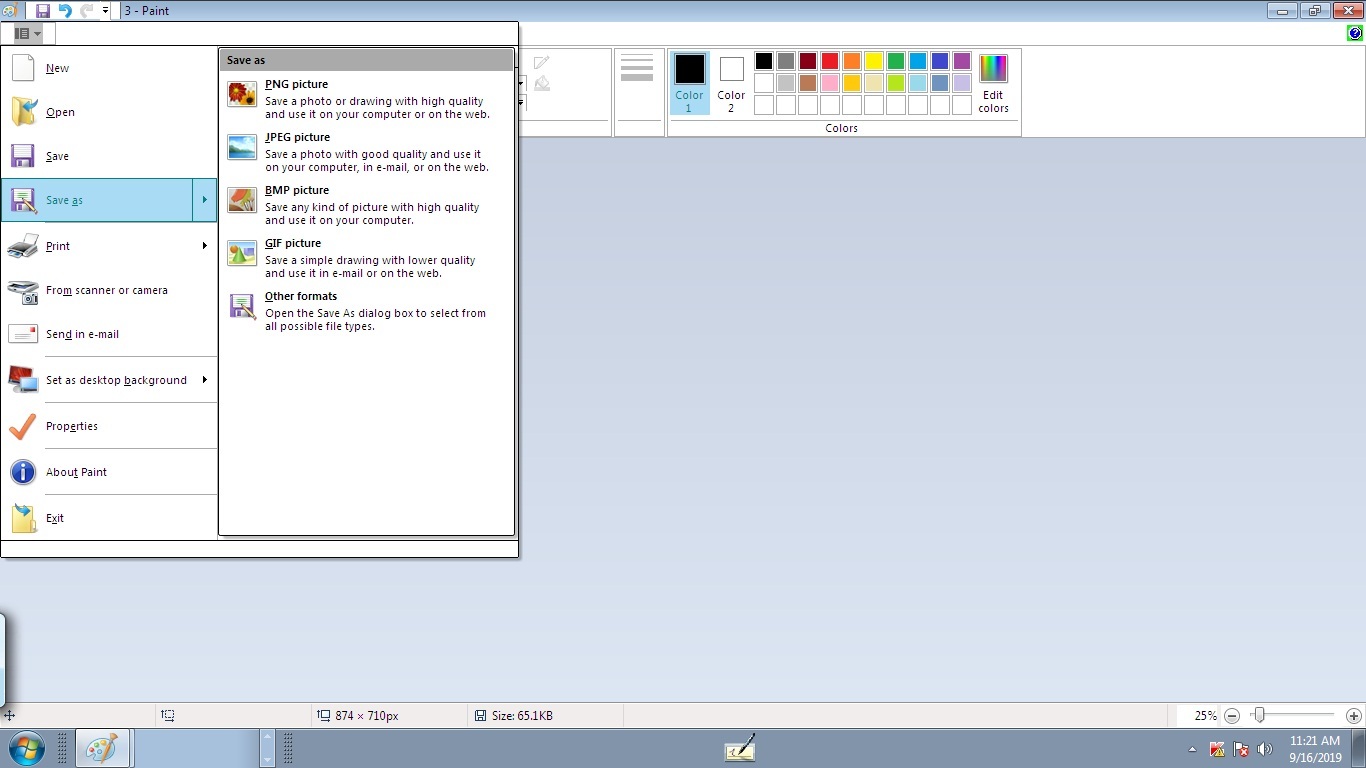1366x768 pixels.
Task: Pick the purple color swatch
Action: point(962,61)
